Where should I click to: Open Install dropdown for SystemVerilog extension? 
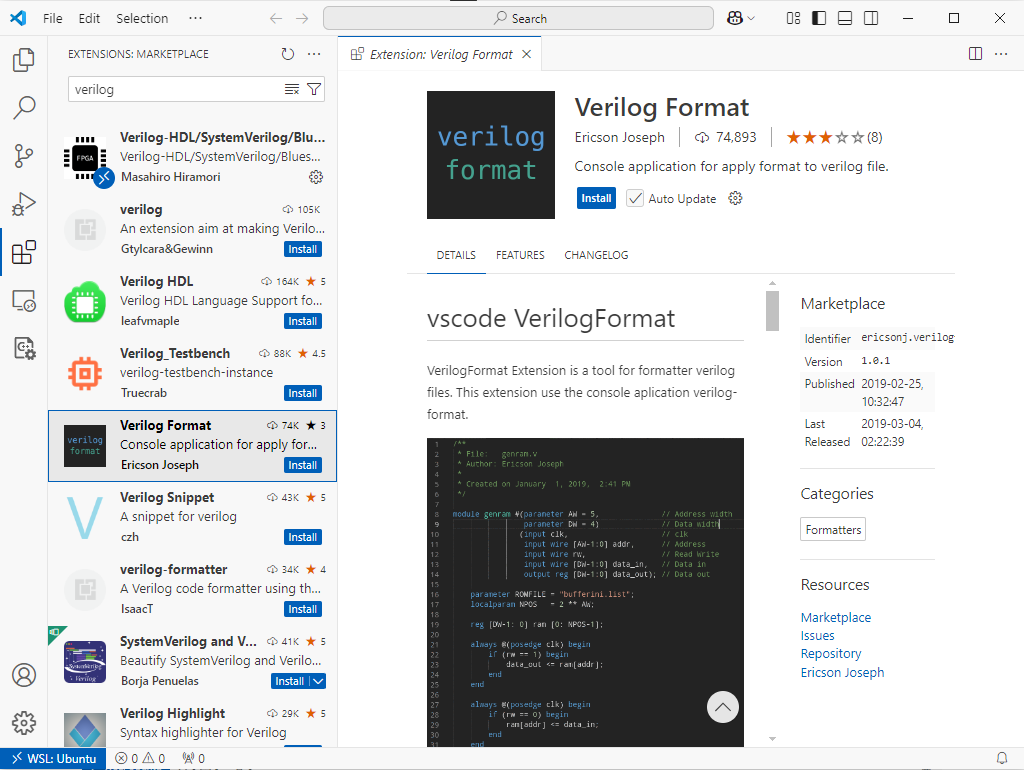(x=318, y=681)
